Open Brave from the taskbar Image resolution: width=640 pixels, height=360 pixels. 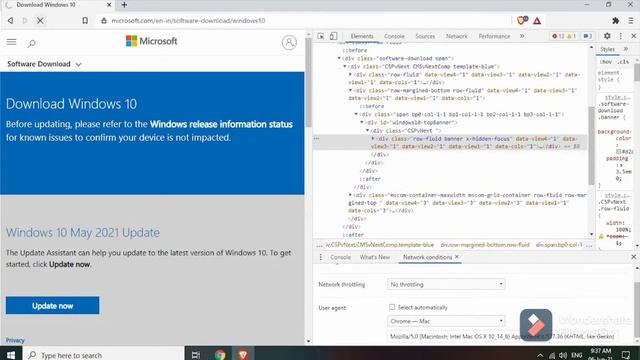(243, 355)
